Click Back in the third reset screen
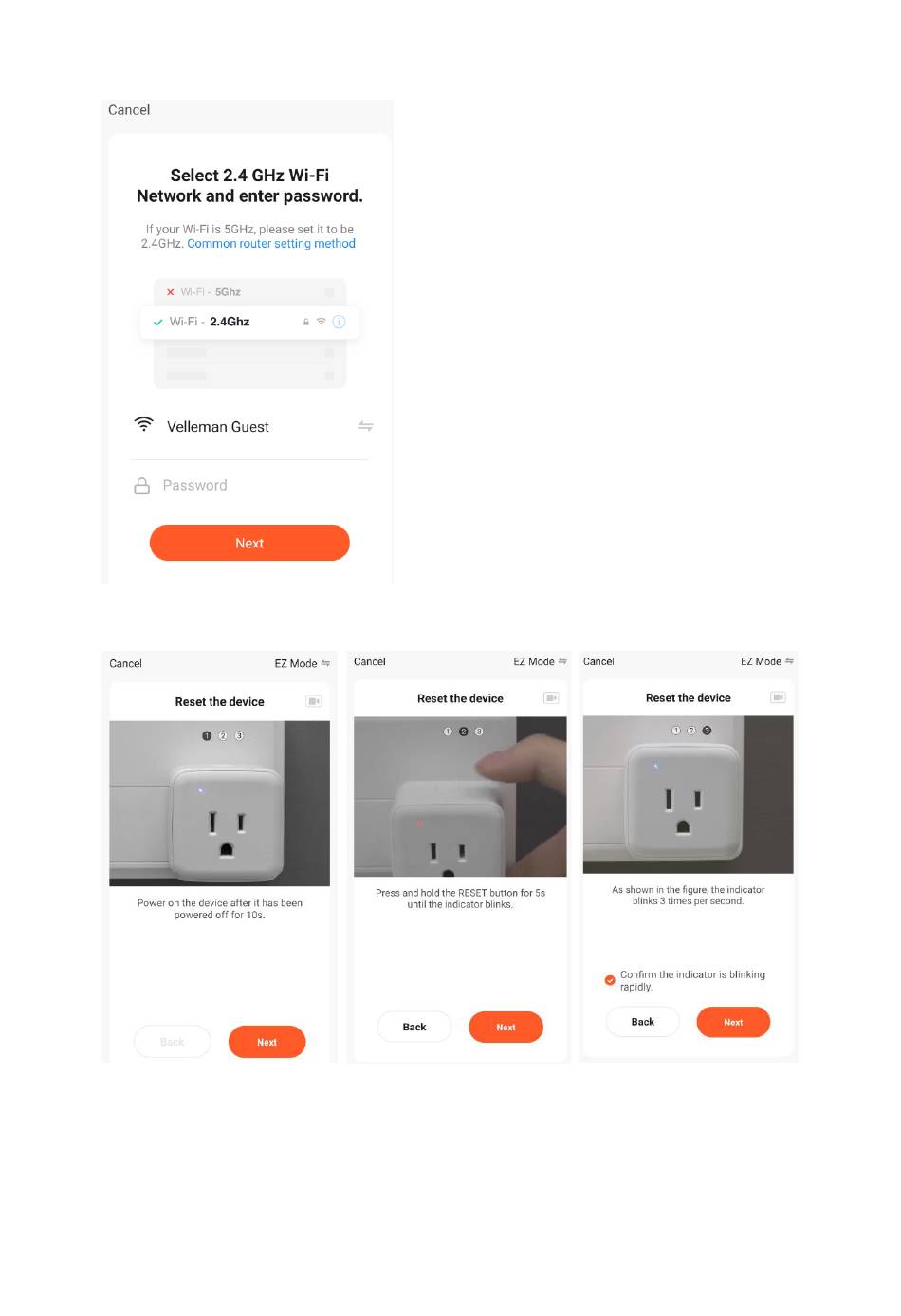Viewport: 901px width, 1316px height. [x=643, y=1022]
